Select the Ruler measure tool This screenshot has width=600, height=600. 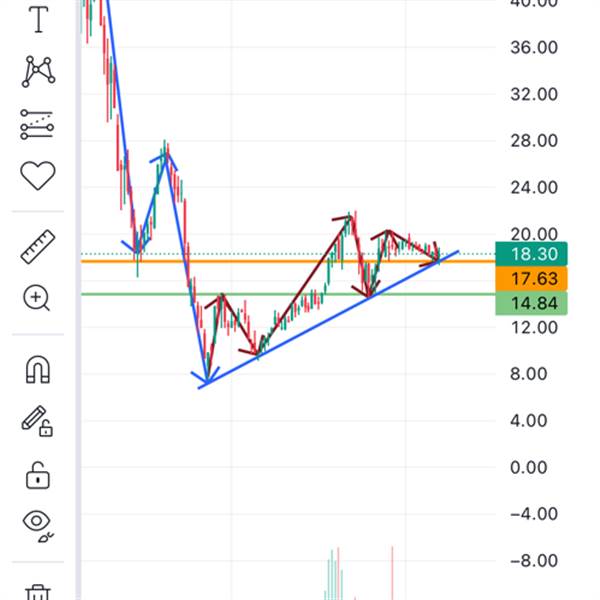coord(38,247)
